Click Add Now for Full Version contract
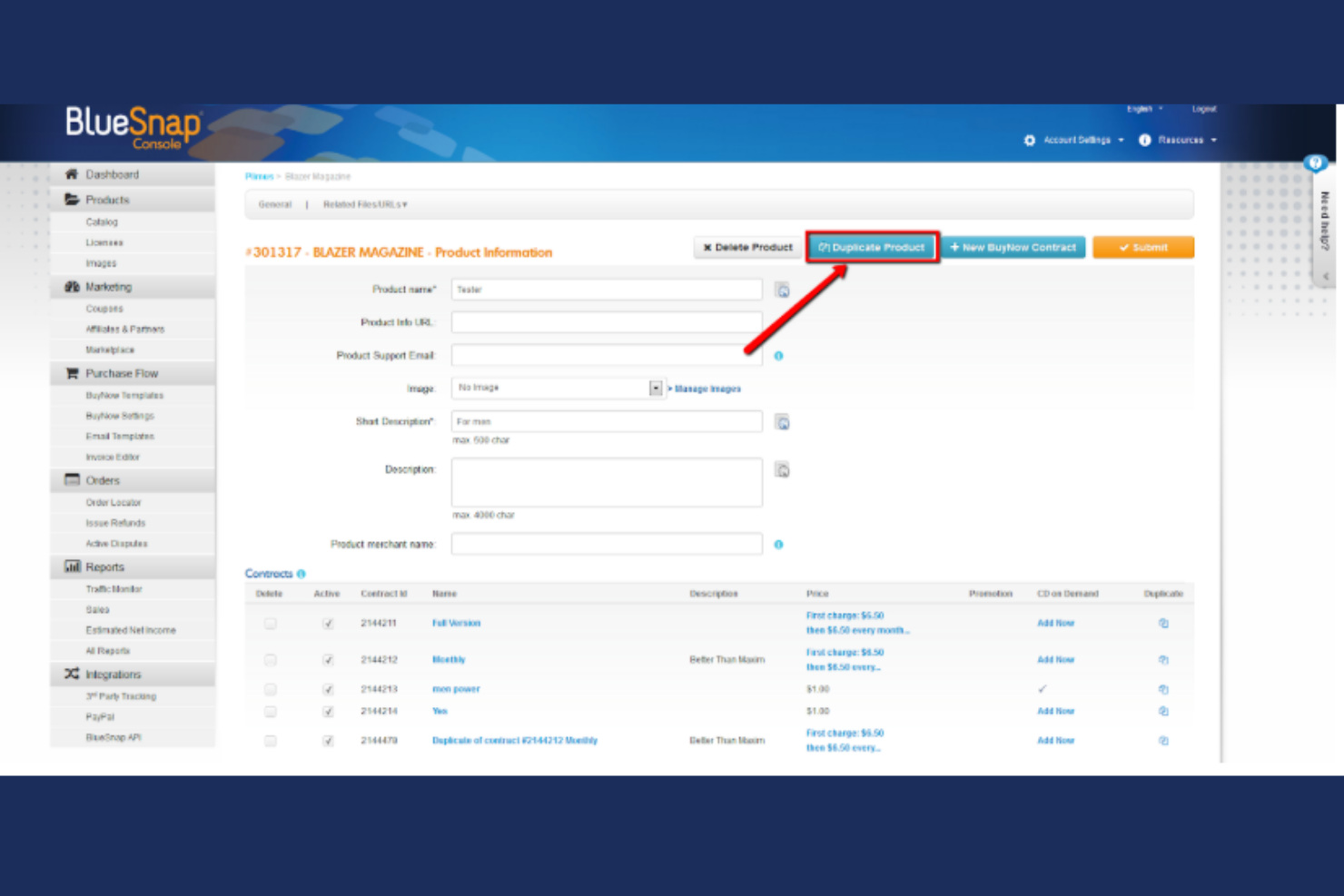 pyautogui.click(x=1055, y=624)
